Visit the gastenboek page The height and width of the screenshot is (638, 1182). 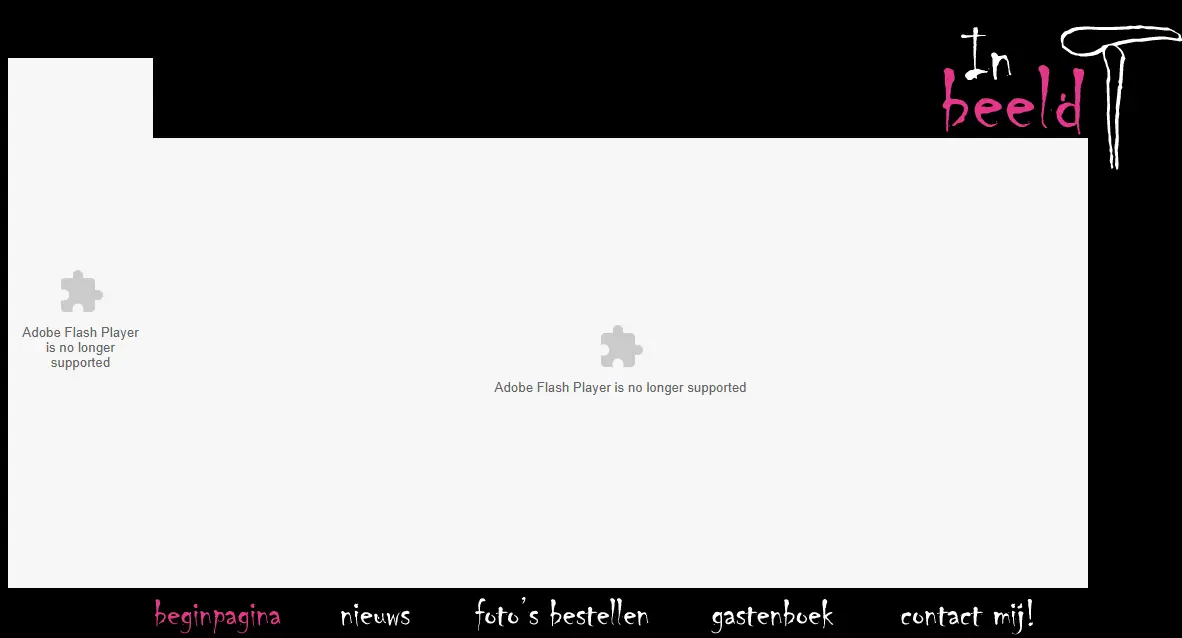click(x=773, y=616)
